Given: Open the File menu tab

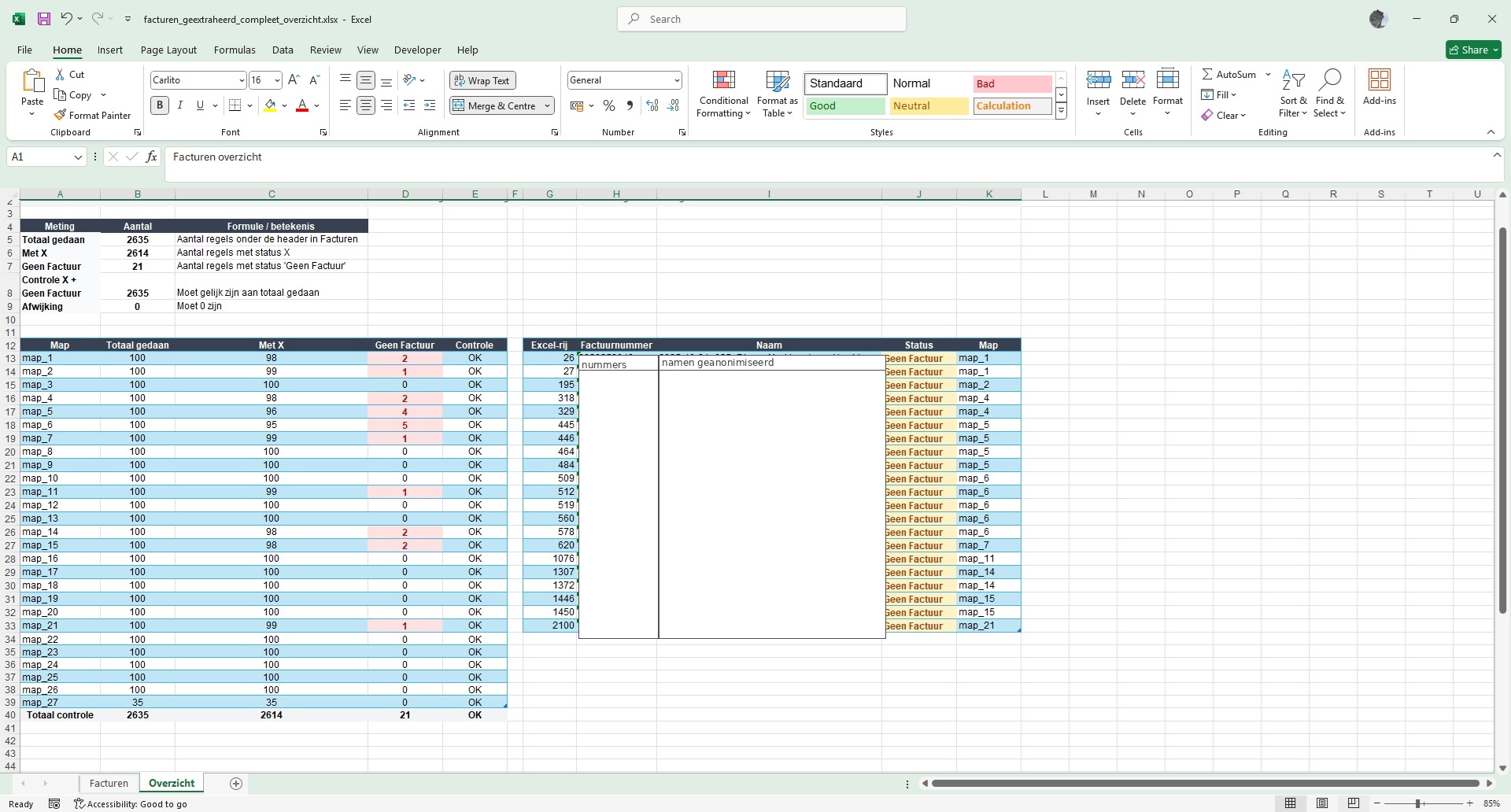Looking at the screenshot, I should coord(24,50).
